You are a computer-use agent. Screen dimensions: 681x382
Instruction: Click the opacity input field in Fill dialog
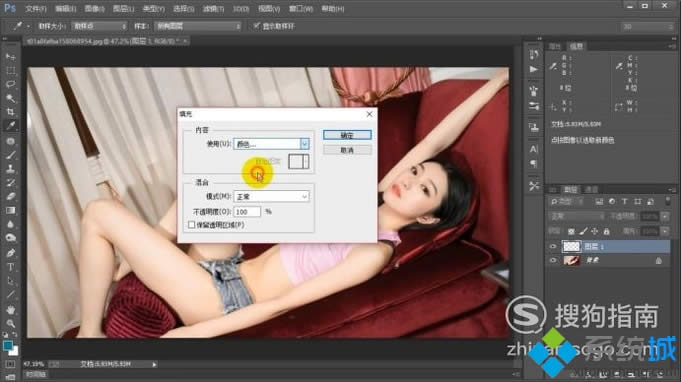(x=247, y=211)
